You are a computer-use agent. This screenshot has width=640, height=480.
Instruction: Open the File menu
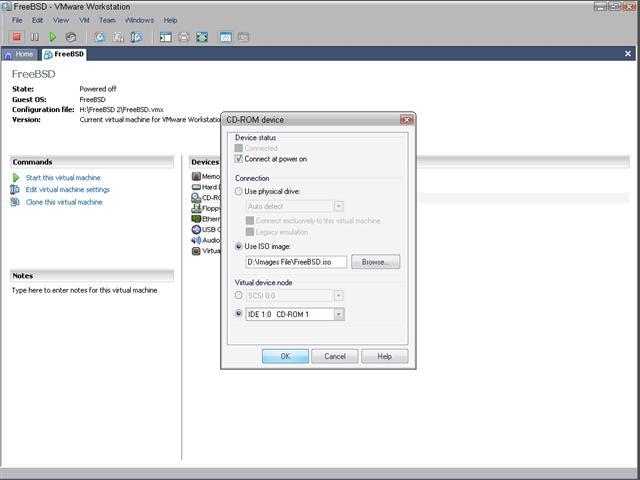click(x=17, y=20)
